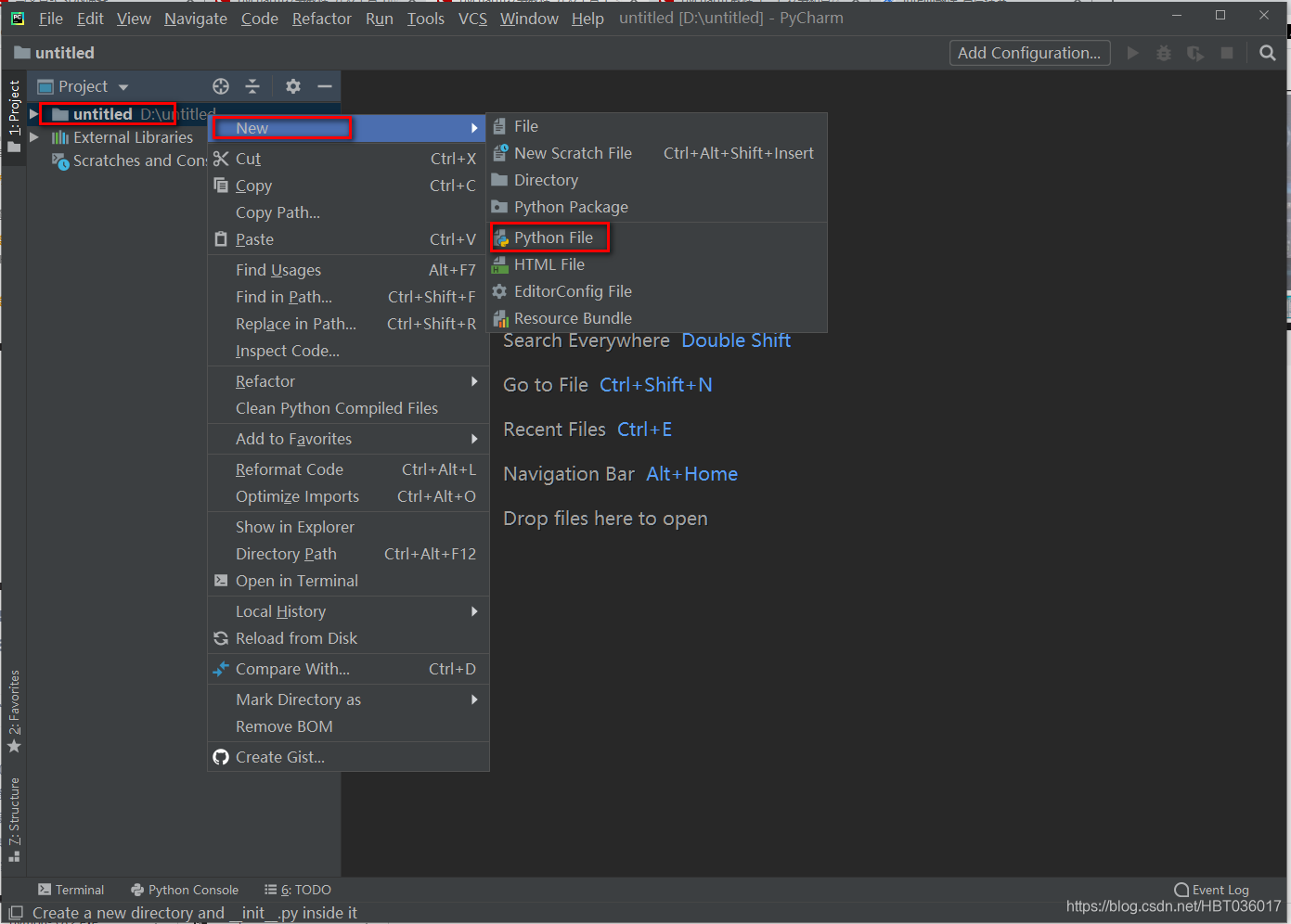Viewport: 1291px width, 924px height.
Task: Click the Locate/Scroll from Source target icon
Action: point(221,86)
